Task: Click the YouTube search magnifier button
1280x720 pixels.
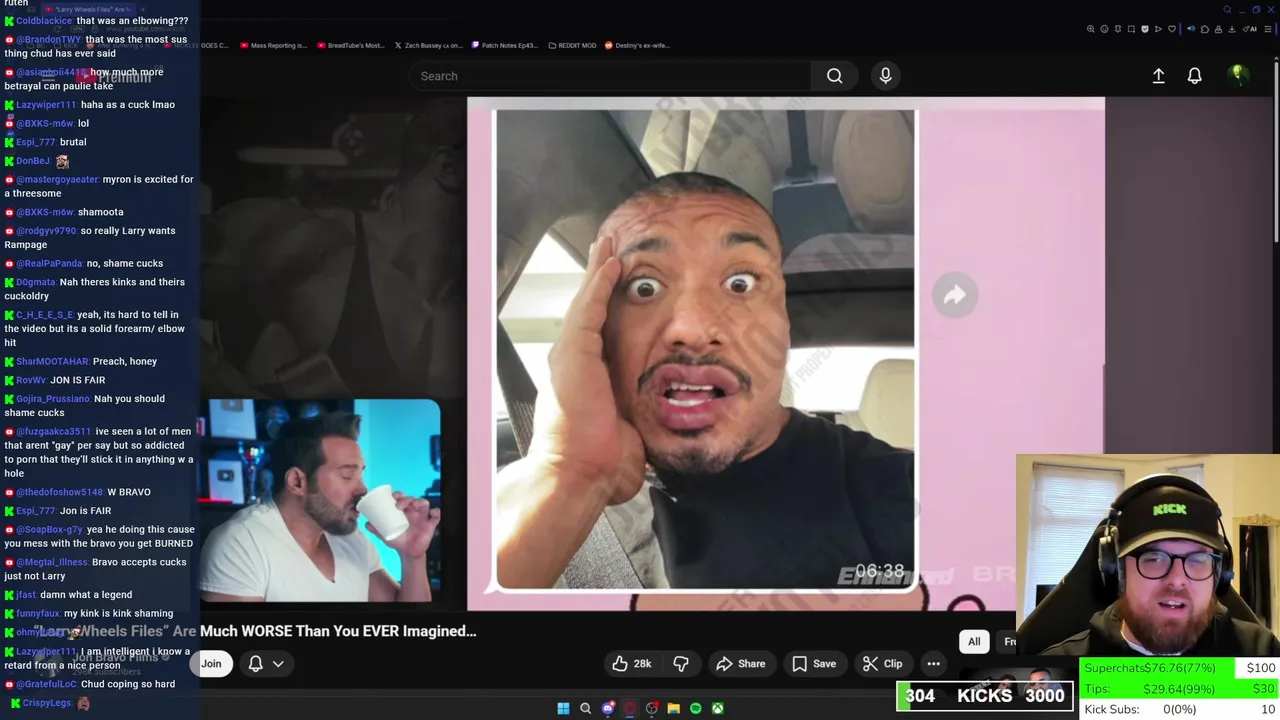Action: [x=834, y=76]
